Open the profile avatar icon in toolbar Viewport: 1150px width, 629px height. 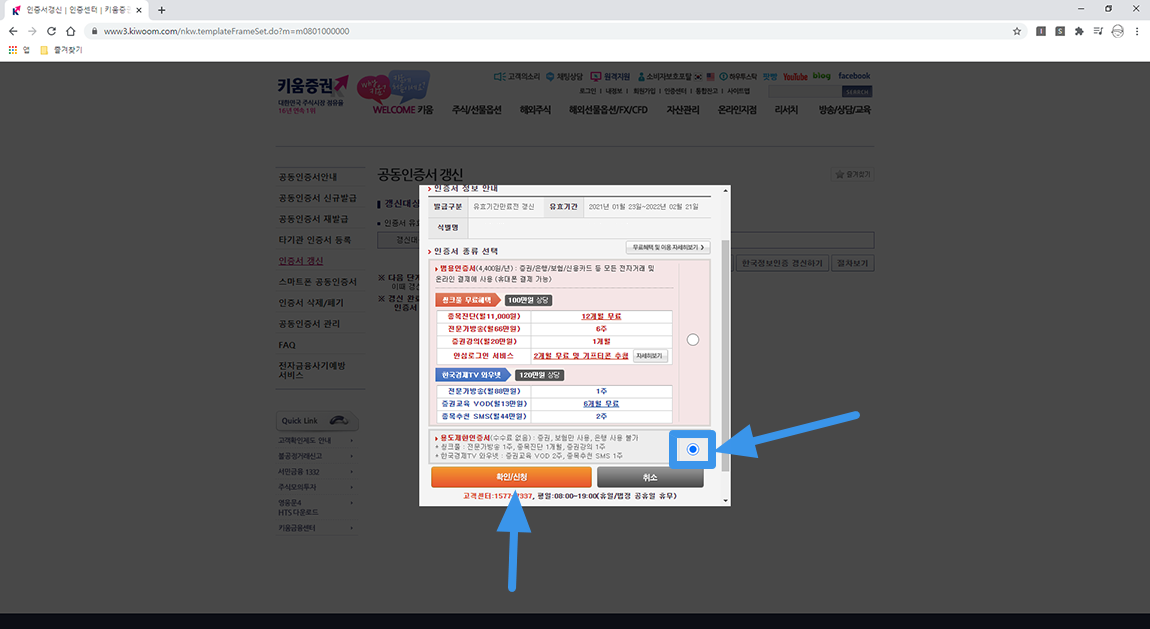tap(1117, 31)
